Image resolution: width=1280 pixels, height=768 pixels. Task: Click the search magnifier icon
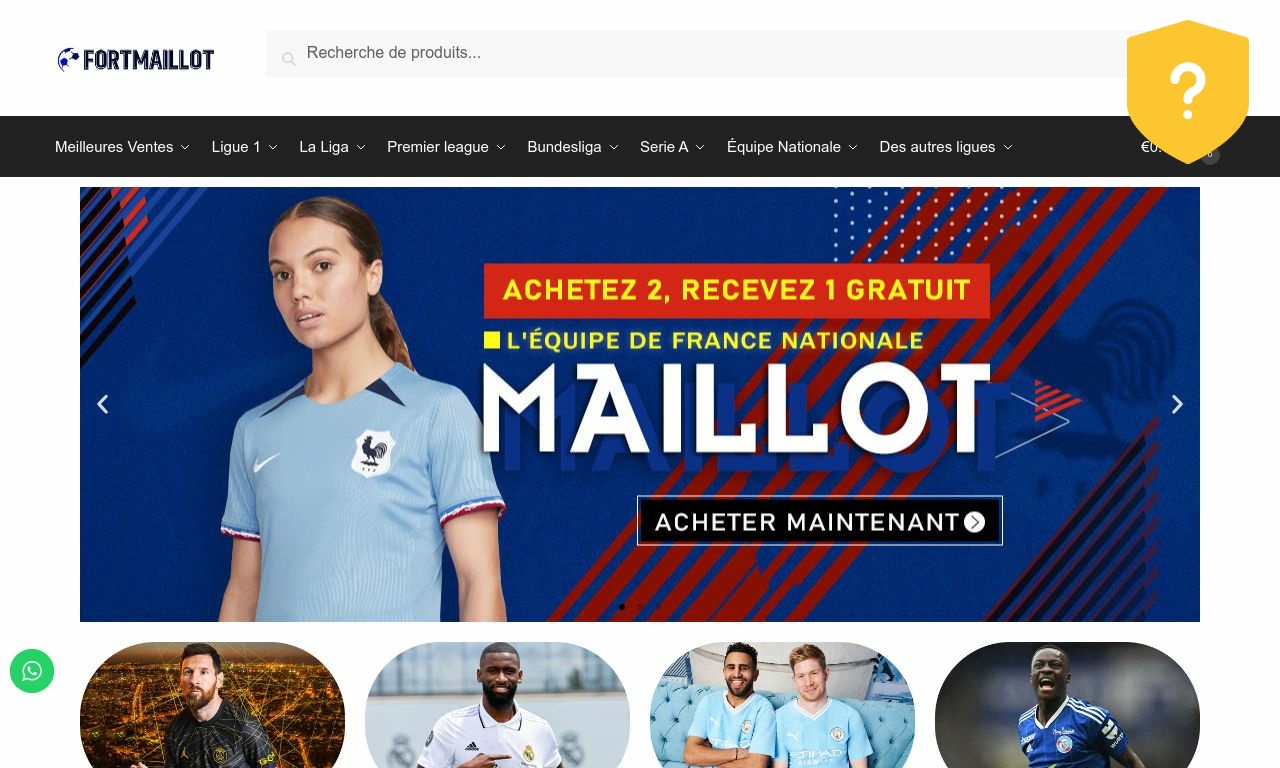click(x=288, y=59)
